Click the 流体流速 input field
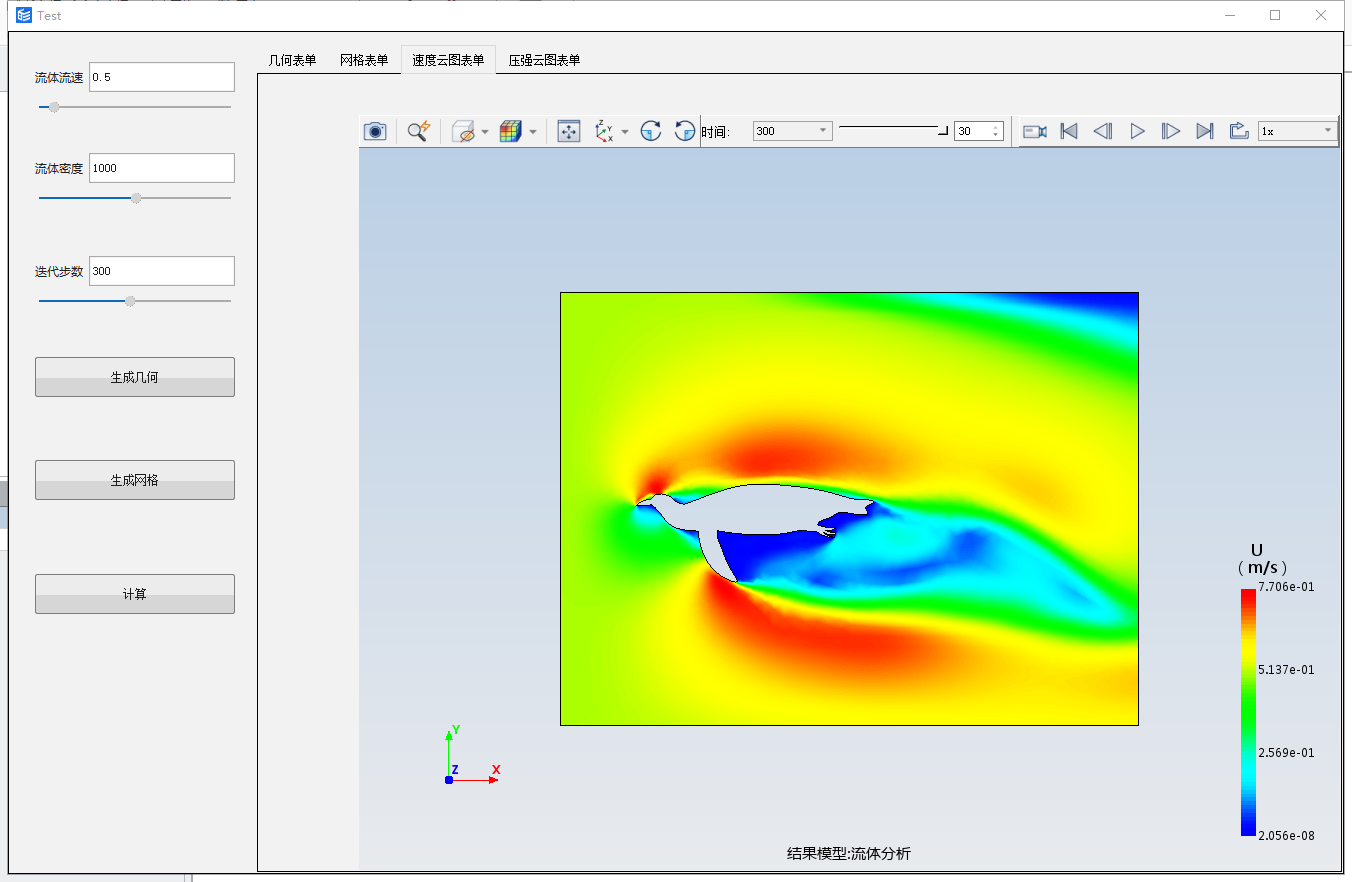Viewport: 1352px width, 882px height. coord(162,77)
